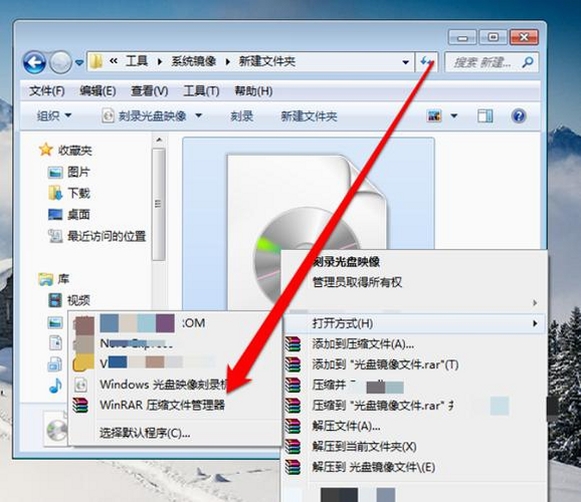Expand the 刻录光盘映像 dropdown arrow
Screen dimensions: 581x502
[x=198, y=116]
